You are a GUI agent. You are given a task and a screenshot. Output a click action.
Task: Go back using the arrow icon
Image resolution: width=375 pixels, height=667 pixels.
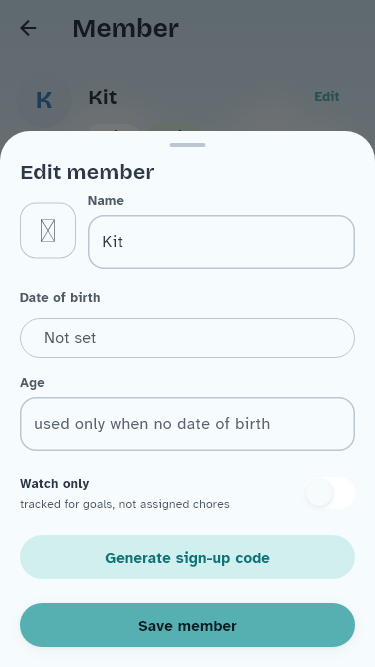coord(28,29)
